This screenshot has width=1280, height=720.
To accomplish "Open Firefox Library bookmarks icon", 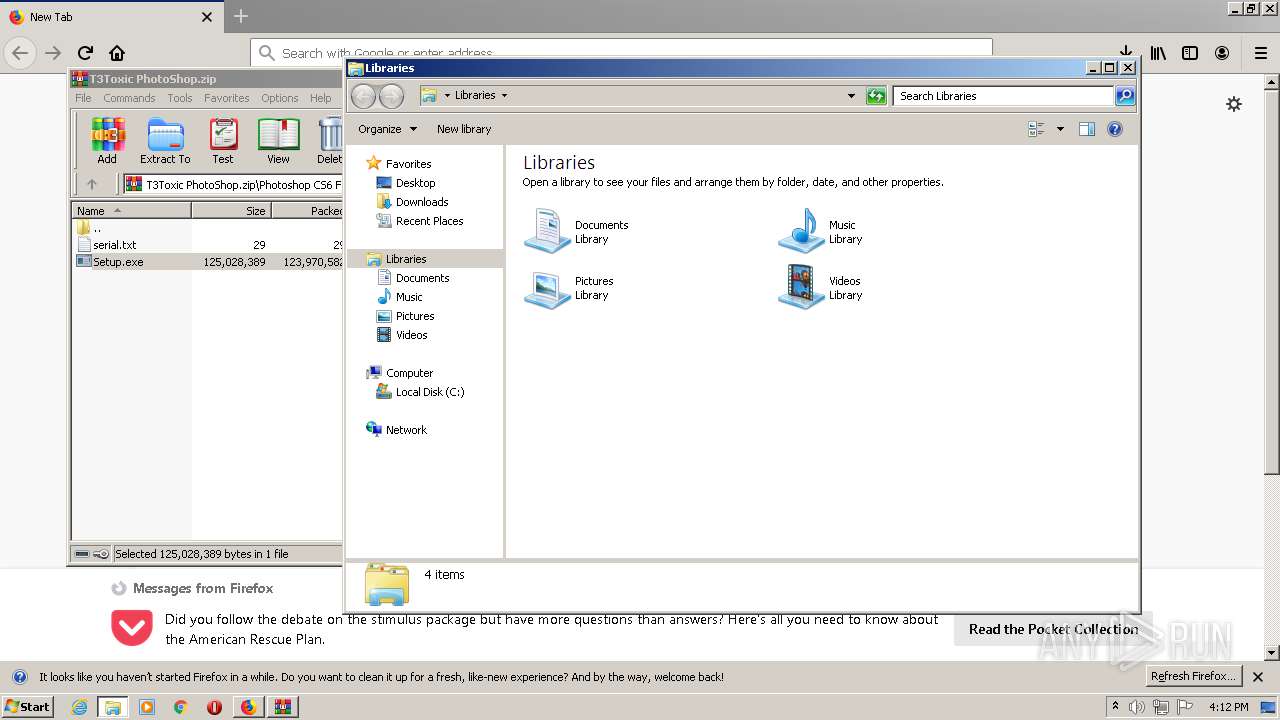I will 1158,53.
